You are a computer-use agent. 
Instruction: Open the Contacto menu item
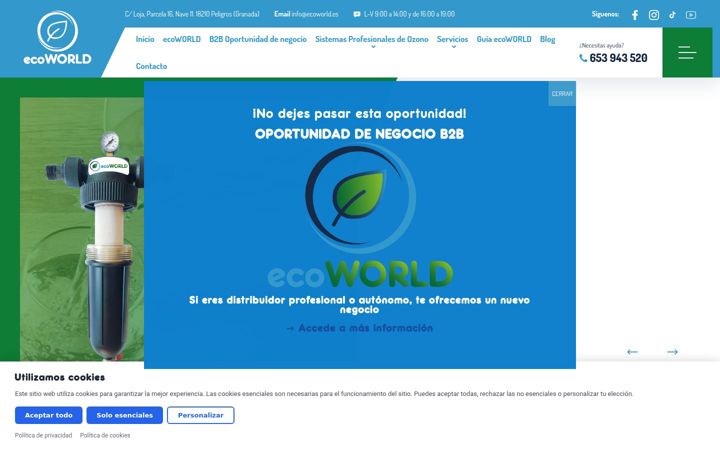coord(152,66)
